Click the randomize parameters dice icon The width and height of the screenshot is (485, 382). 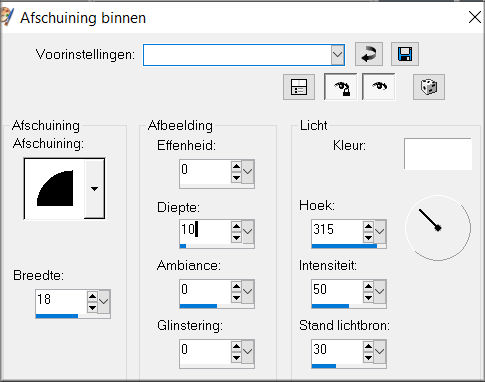[429, 87]
